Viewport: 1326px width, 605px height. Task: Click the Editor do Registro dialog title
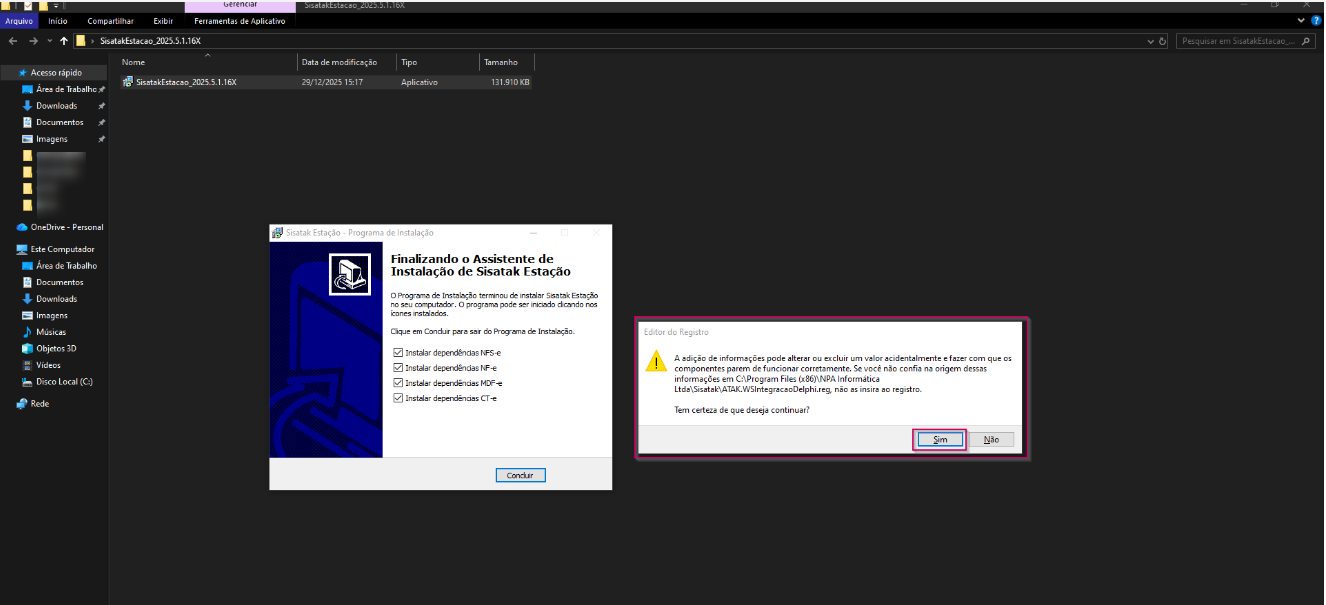(676, 331)
